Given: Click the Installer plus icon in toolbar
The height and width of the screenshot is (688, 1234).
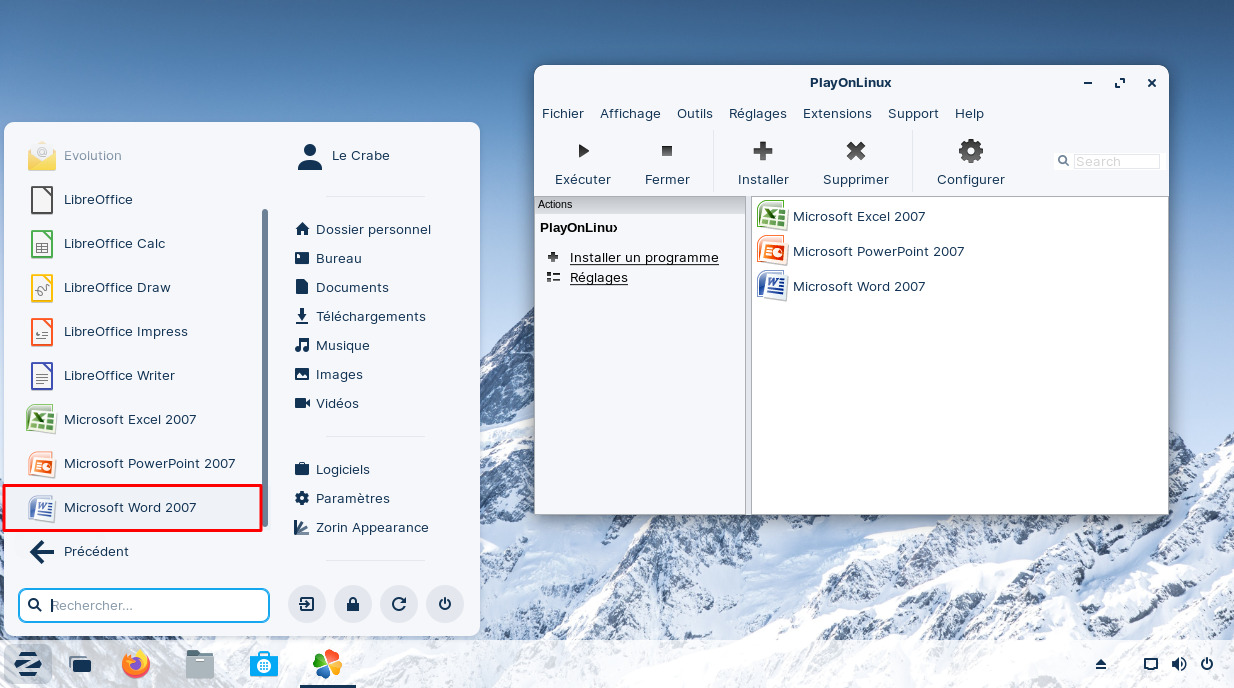Looking at the screenshot, I should [763, 151].
